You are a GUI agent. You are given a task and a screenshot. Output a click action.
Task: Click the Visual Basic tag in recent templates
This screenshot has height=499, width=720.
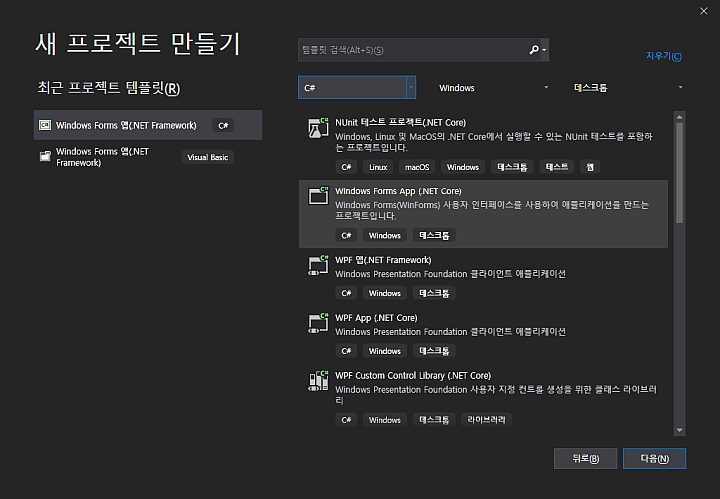pos(208,157)
